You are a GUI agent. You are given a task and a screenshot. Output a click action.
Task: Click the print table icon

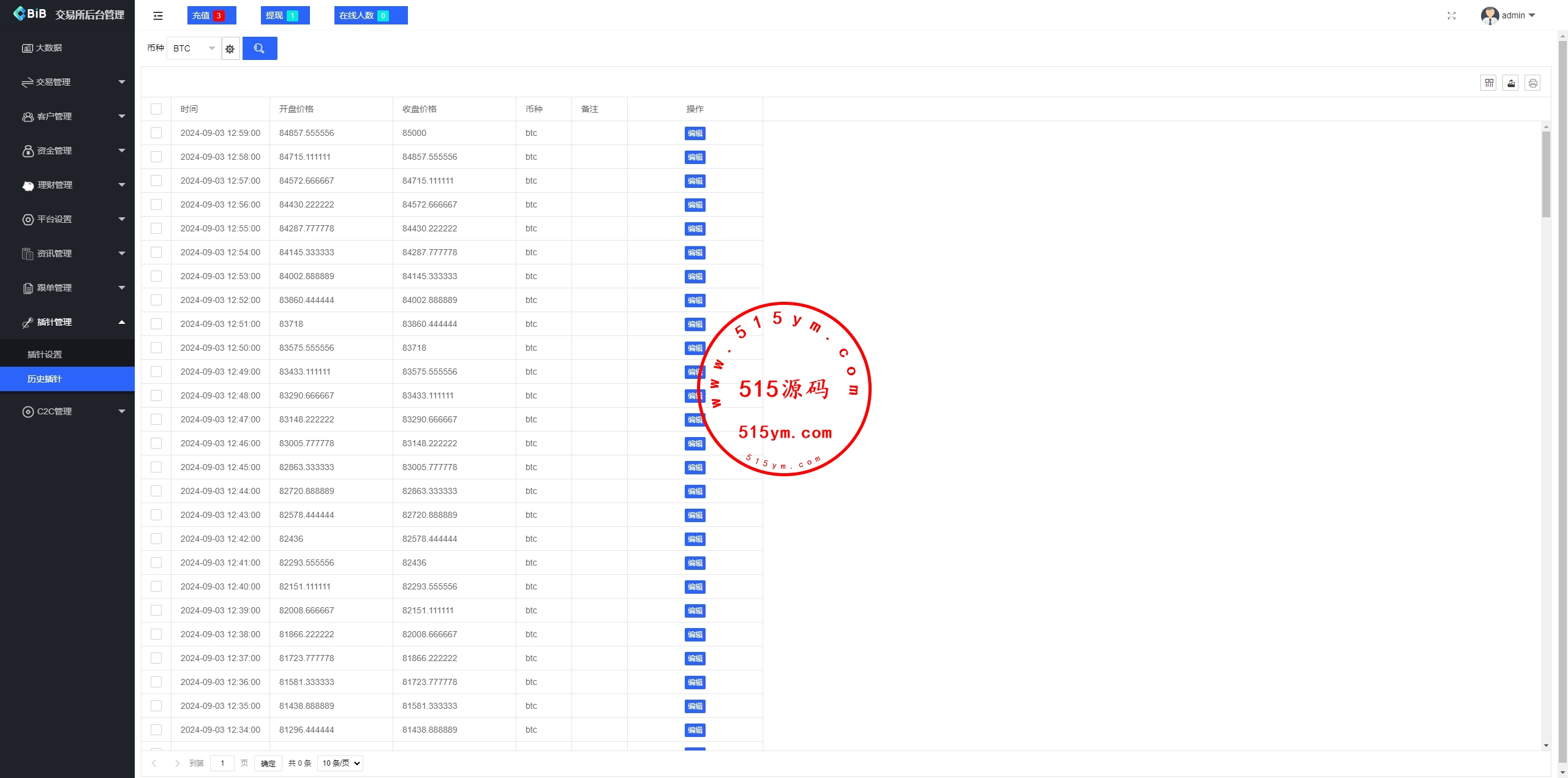pos(1533,83)
